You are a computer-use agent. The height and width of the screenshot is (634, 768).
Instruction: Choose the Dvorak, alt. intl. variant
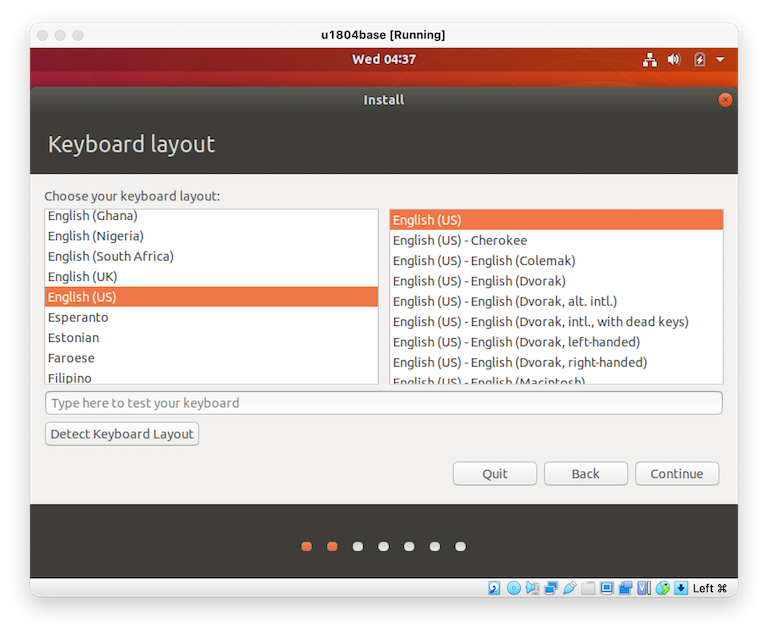[556, 301]
